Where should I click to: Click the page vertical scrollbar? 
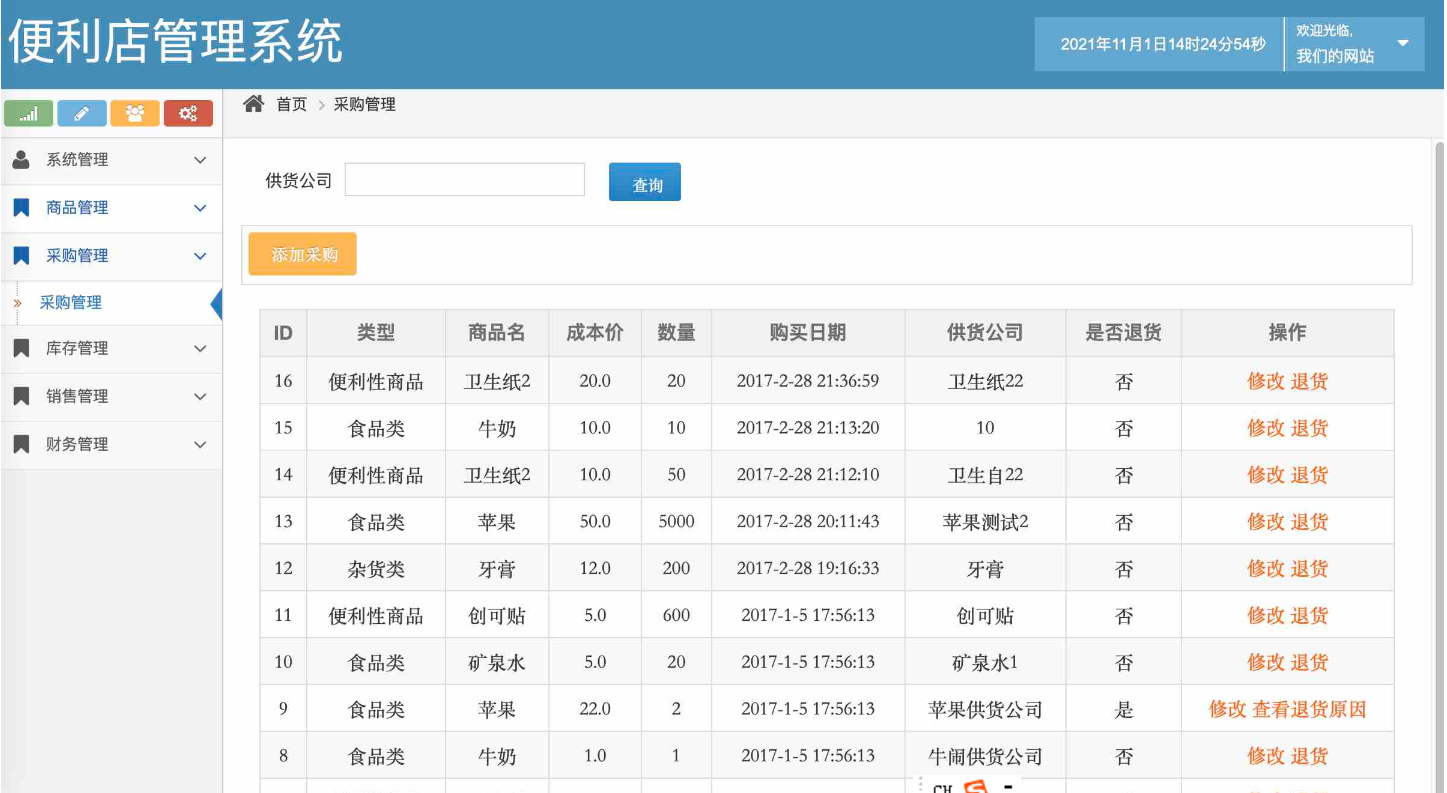[x=1440, y=465]
